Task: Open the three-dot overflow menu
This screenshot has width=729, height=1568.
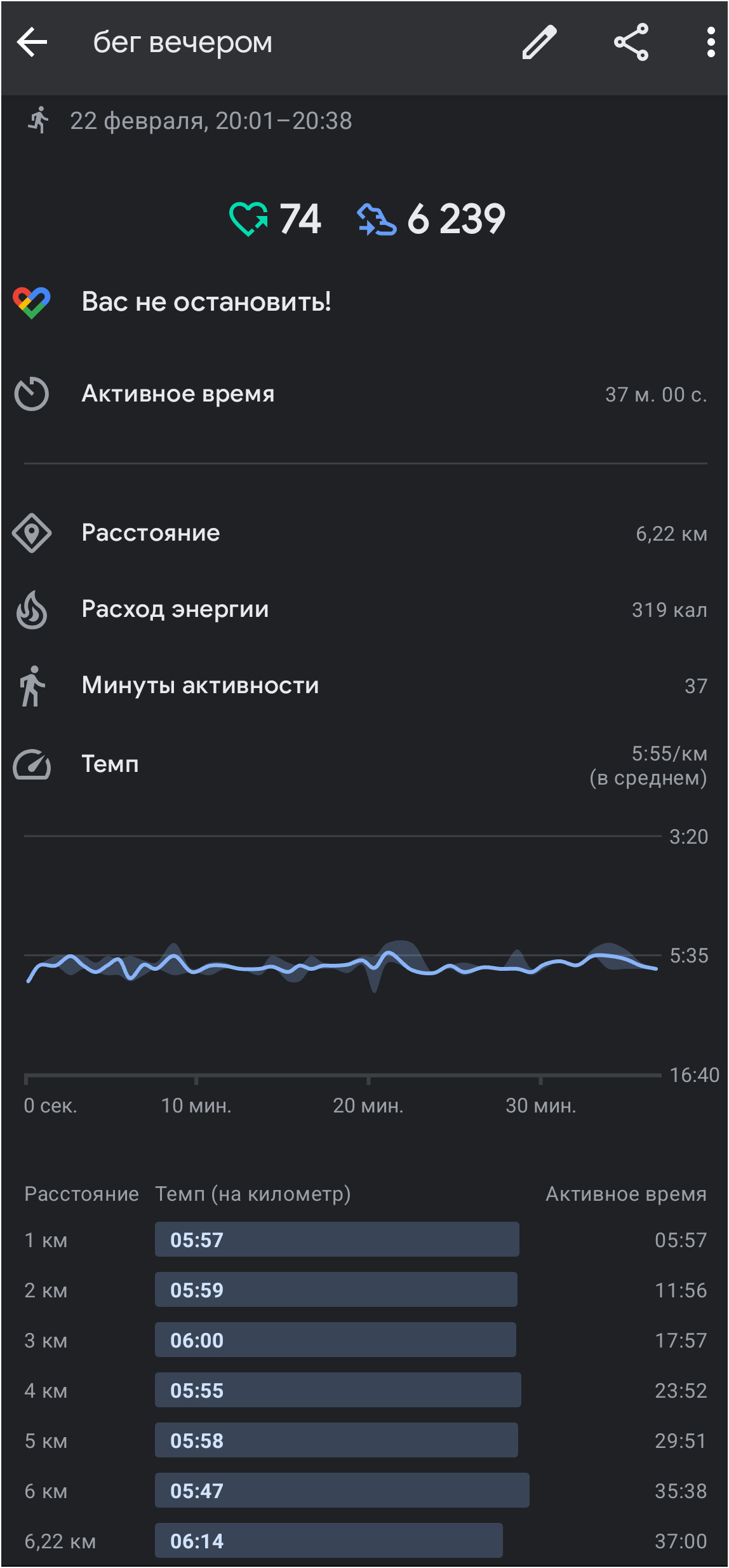Action: (711, 43)
